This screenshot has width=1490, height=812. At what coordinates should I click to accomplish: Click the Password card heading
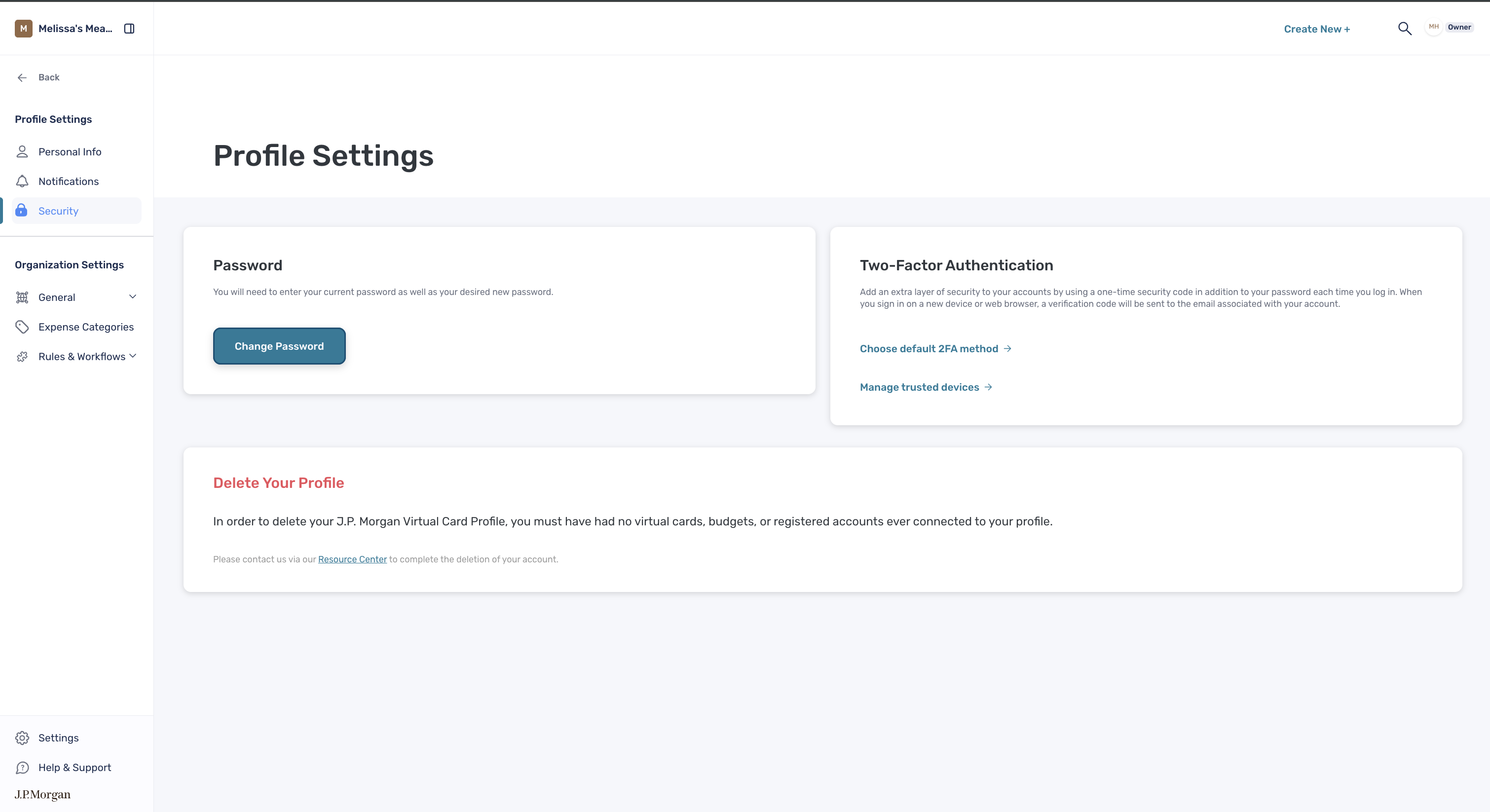click(248, 265)
